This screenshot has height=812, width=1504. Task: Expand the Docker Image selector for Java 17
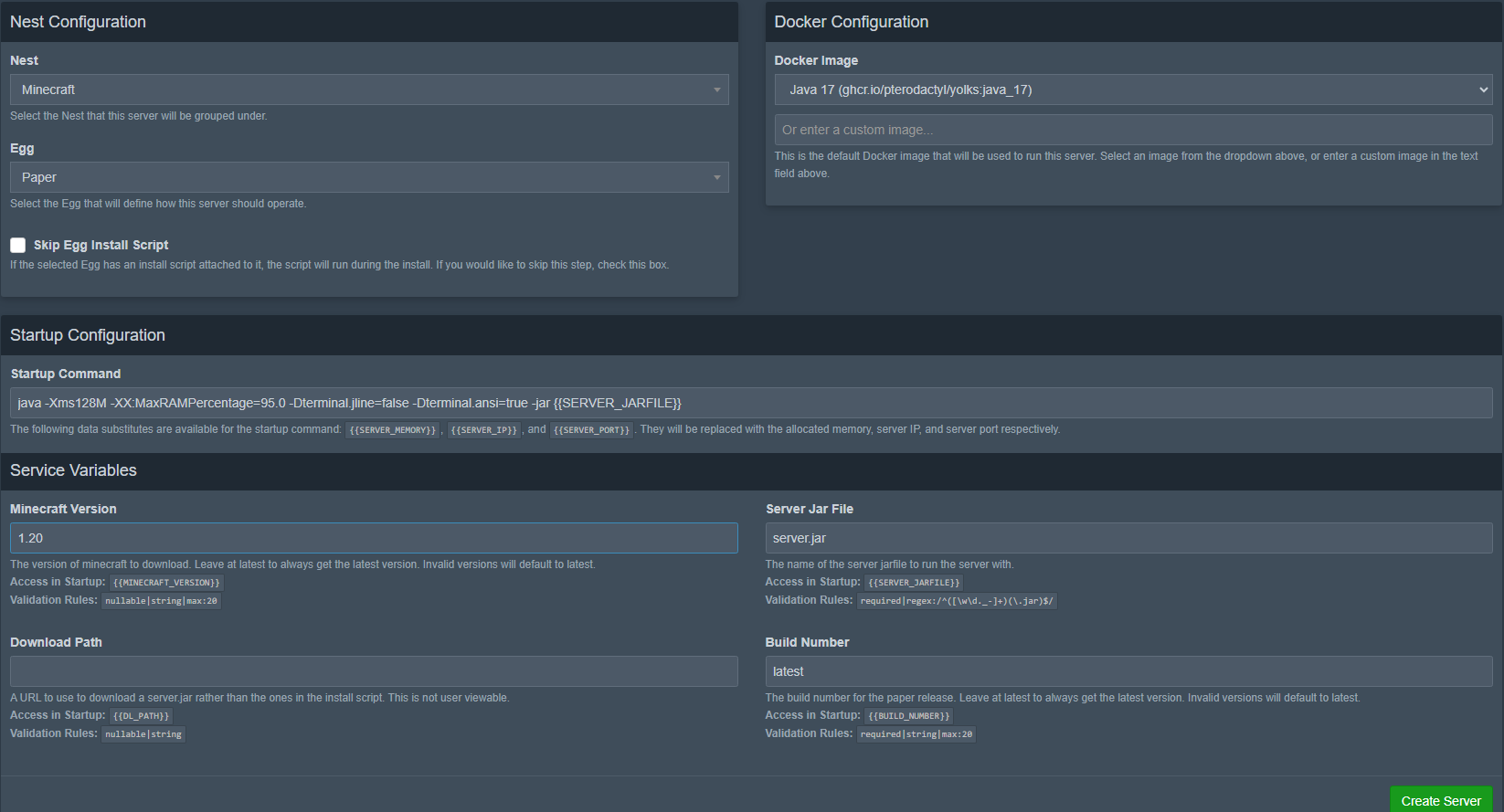click(1133, 90)
